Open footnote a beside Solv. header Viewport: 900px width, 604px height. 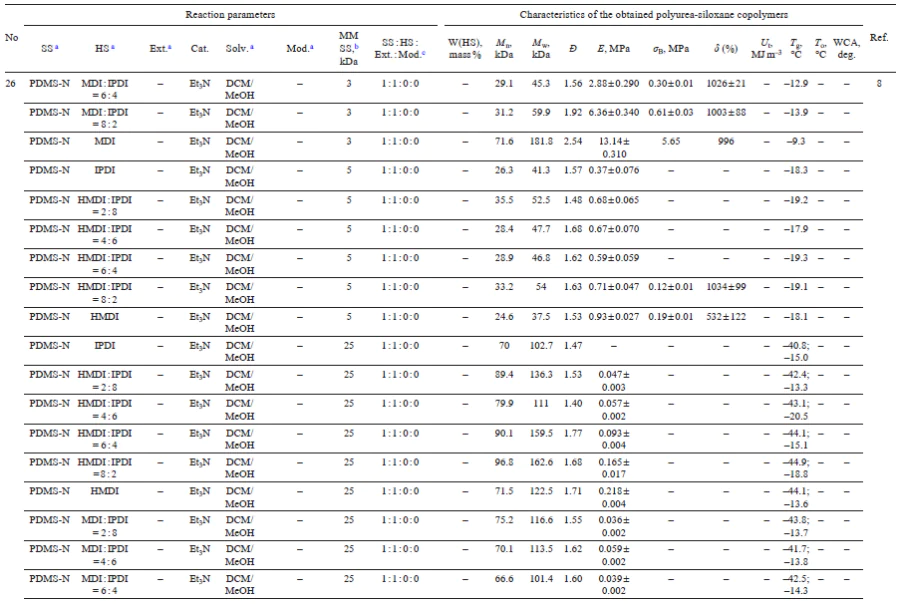click(x=252, y=47)
